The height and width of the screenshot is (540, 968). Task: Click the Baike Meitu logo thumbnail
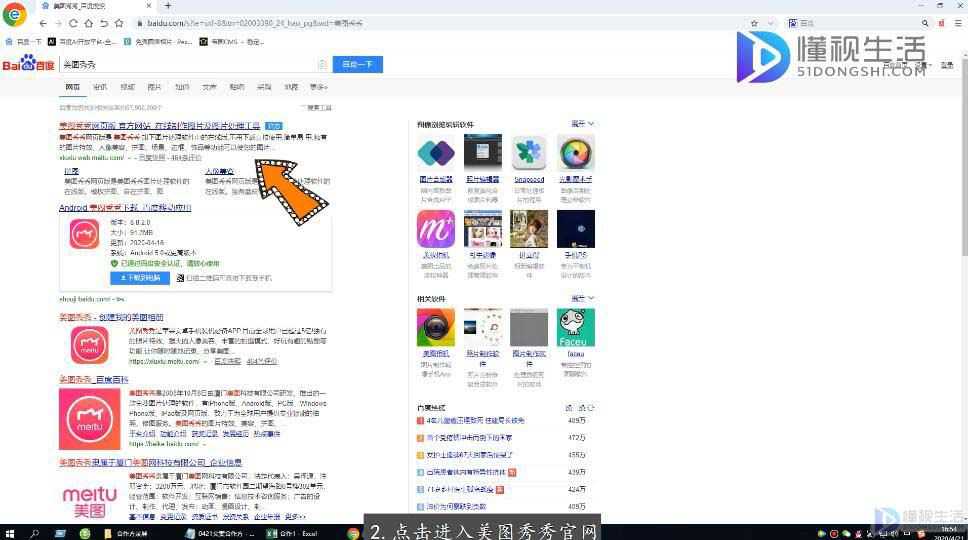(x=90, y=419)
